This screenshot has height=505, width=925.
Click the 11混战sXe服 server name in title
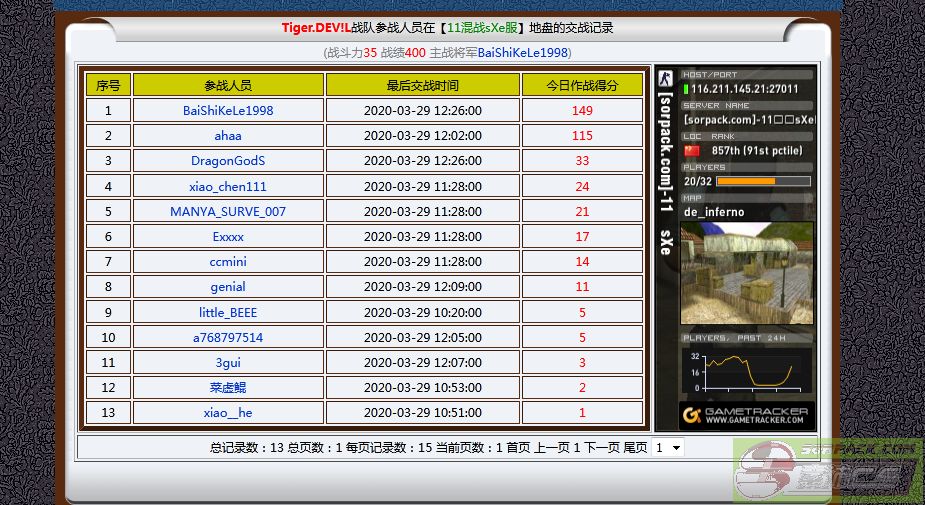point(484,28)
